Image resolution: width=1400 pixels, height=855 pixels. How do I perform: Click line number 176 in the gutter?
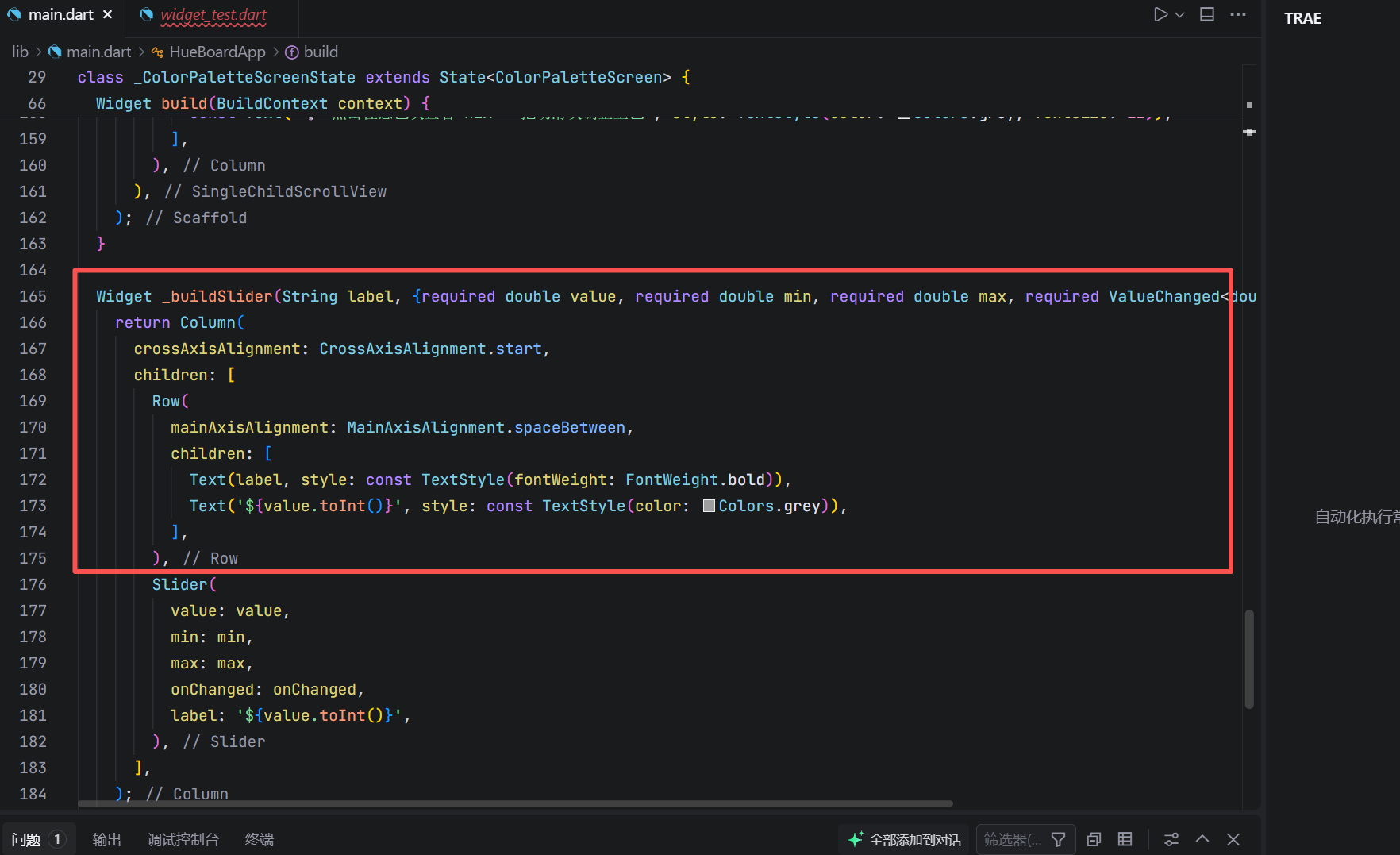tap(33, 584)
